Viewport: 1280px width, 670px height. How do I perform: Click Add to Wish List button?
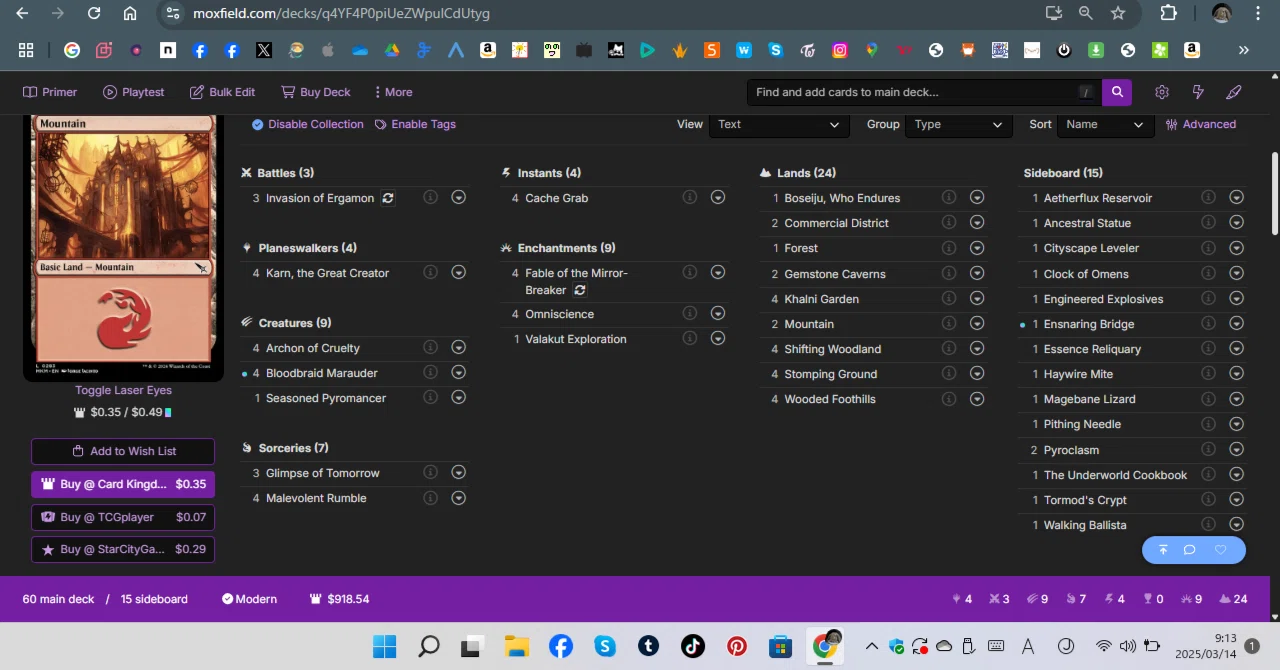(123, 451)
